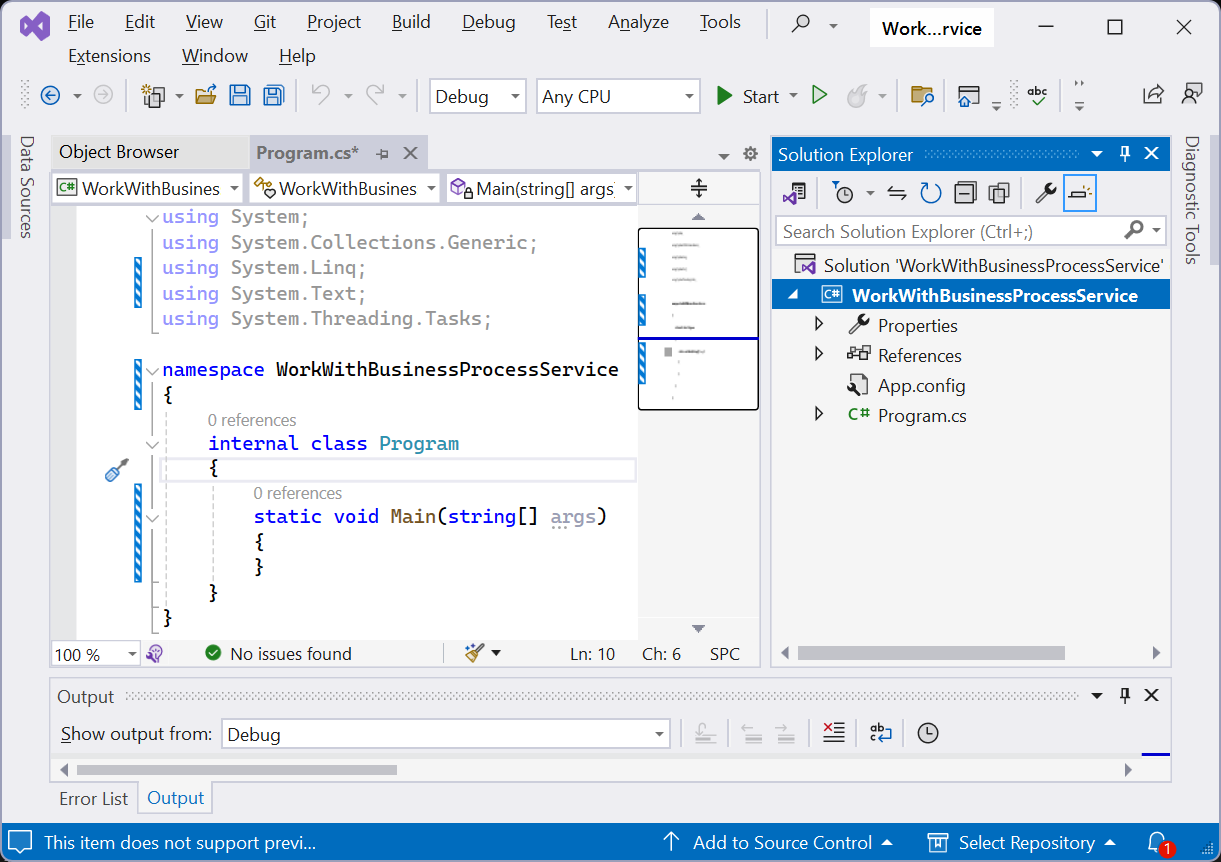Image resolution: width=1221 pixels, height=862 pixels.
Task: Click the Save All icon
Action: pos(273,96)
